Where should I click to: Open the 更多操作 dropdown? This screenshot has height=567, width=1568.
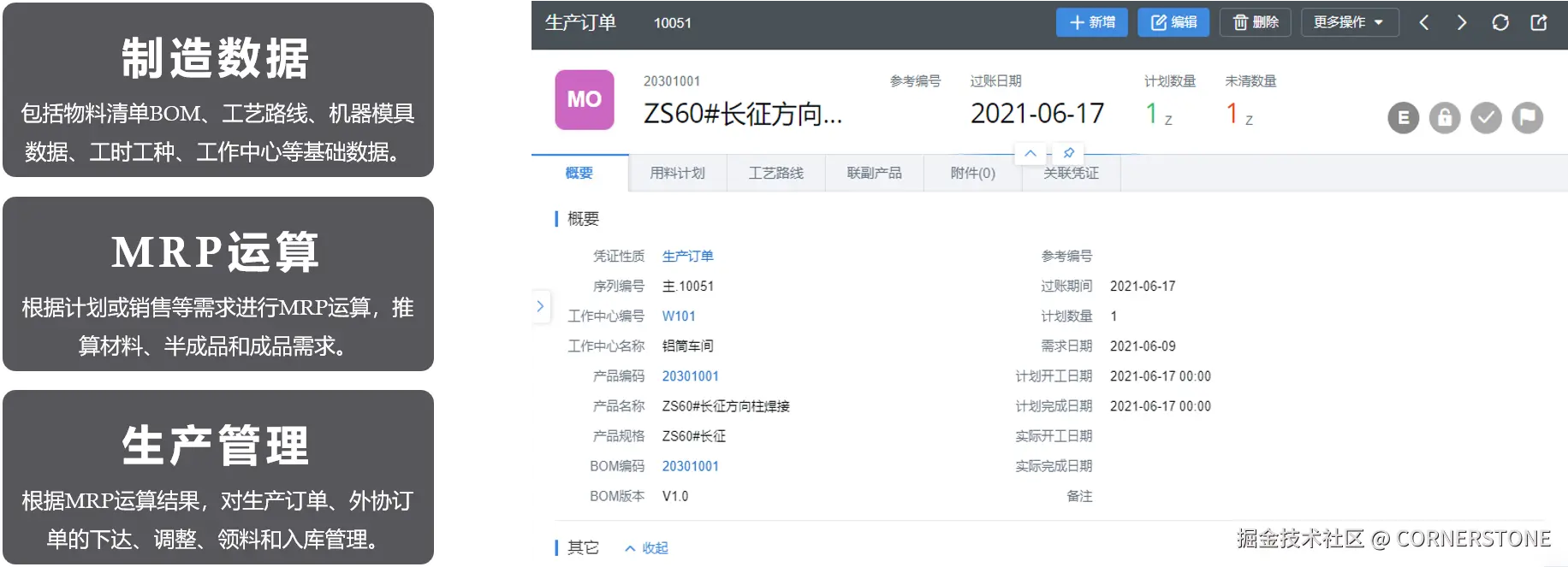1350,22
